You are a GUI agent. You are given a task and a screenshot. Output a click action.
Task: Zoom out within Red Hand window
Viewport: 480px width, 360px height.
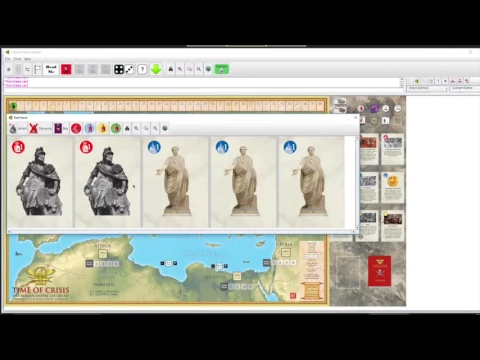(155, 128)
